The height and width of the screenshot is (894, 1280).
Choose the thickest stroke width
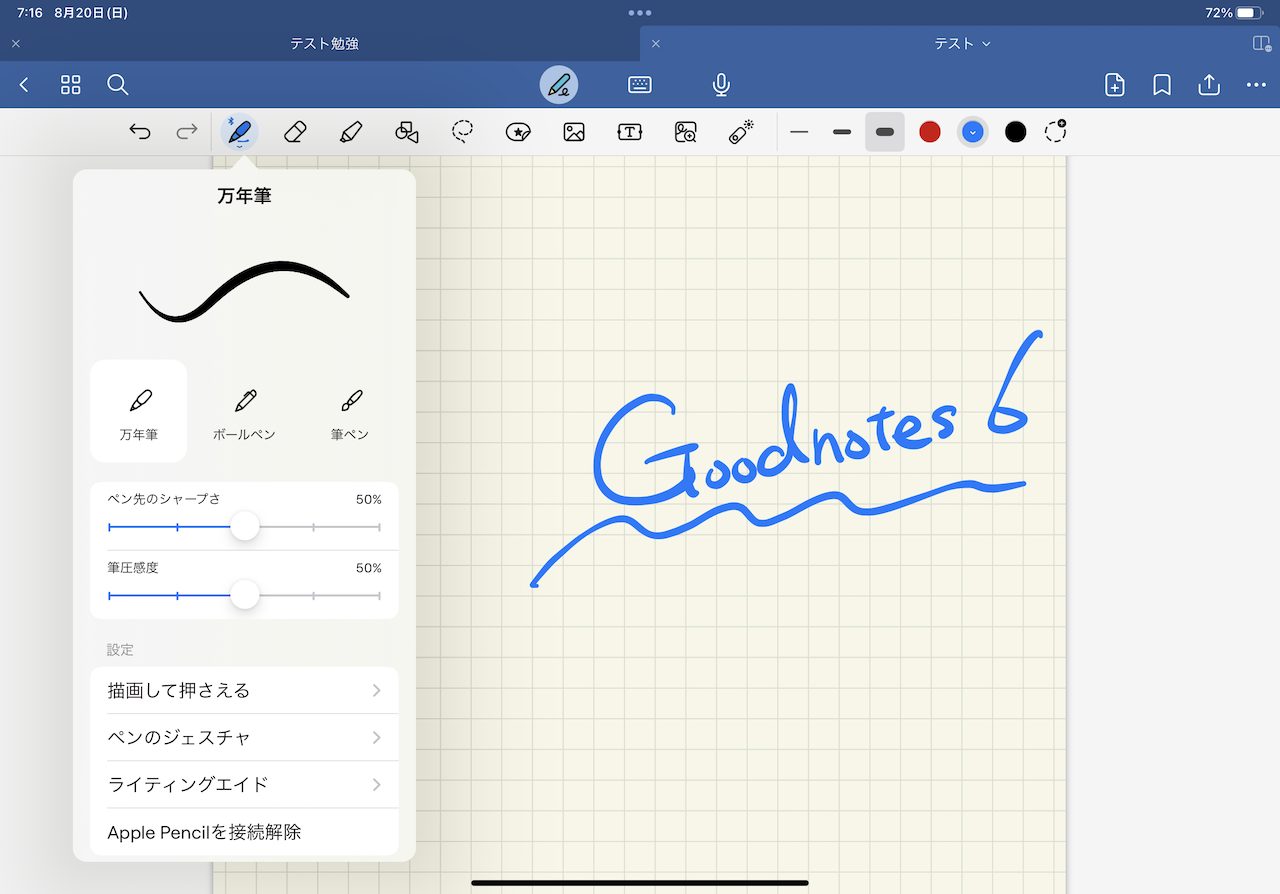click(x=885, y=132)
